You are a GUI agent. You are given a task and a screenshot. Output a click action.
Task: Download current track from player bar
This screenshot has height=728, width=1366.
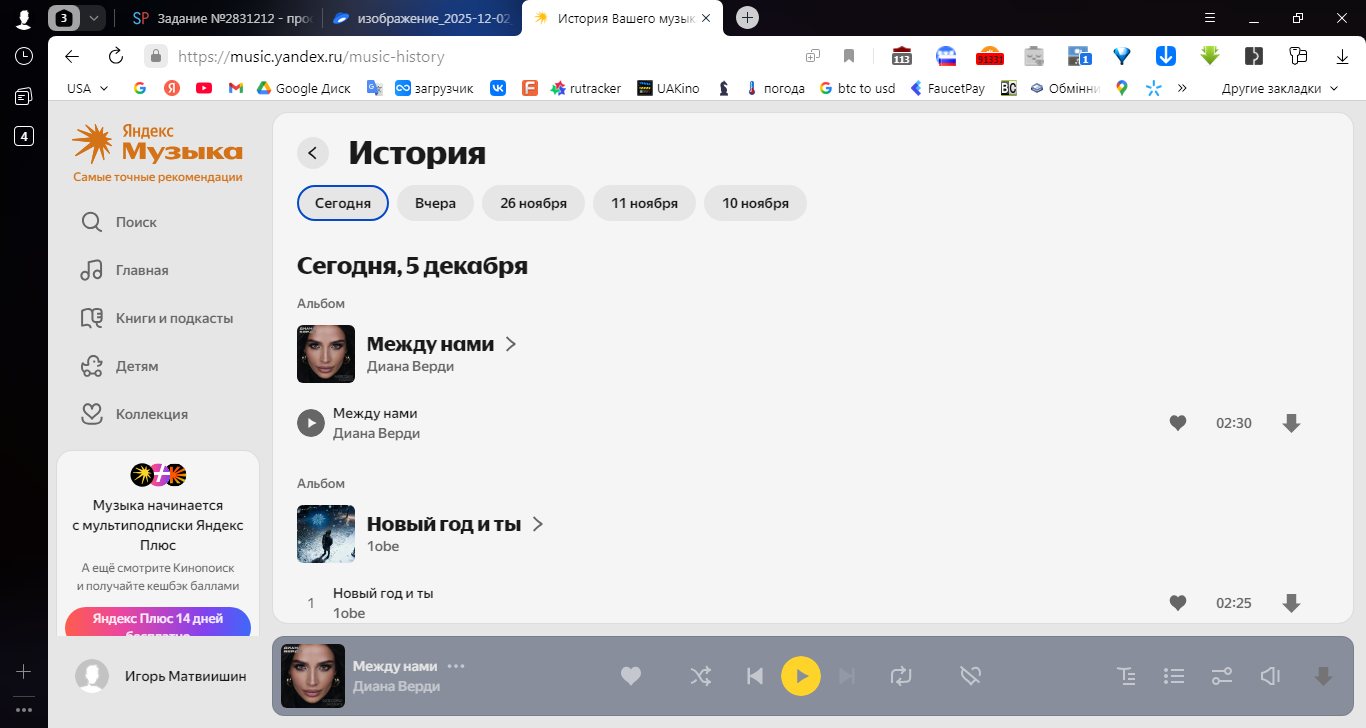pos(1323,676)
